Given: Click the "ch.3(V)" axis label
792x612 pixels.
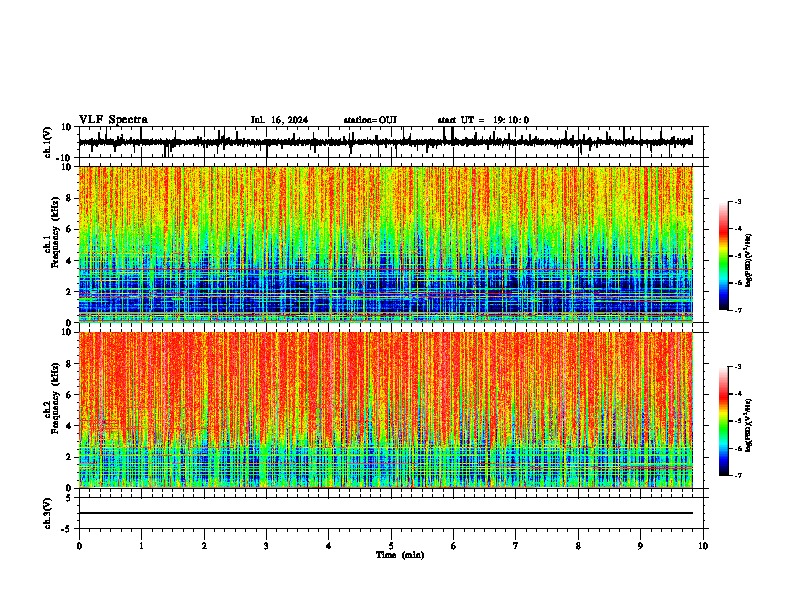Looking at the screenshot, I should point(48,513).
